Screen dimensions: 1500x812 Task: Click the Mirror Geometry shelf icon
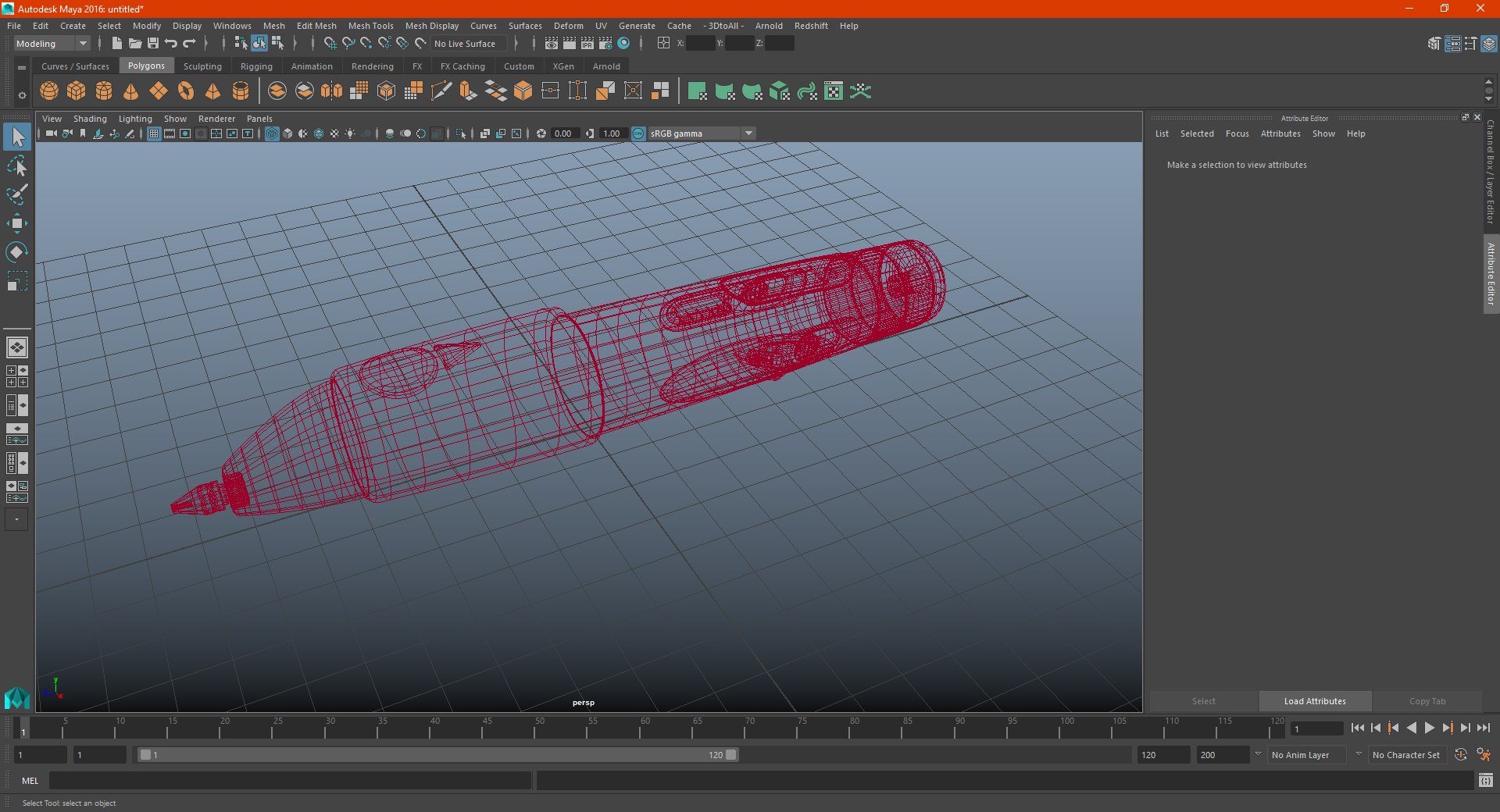point(332,91)
